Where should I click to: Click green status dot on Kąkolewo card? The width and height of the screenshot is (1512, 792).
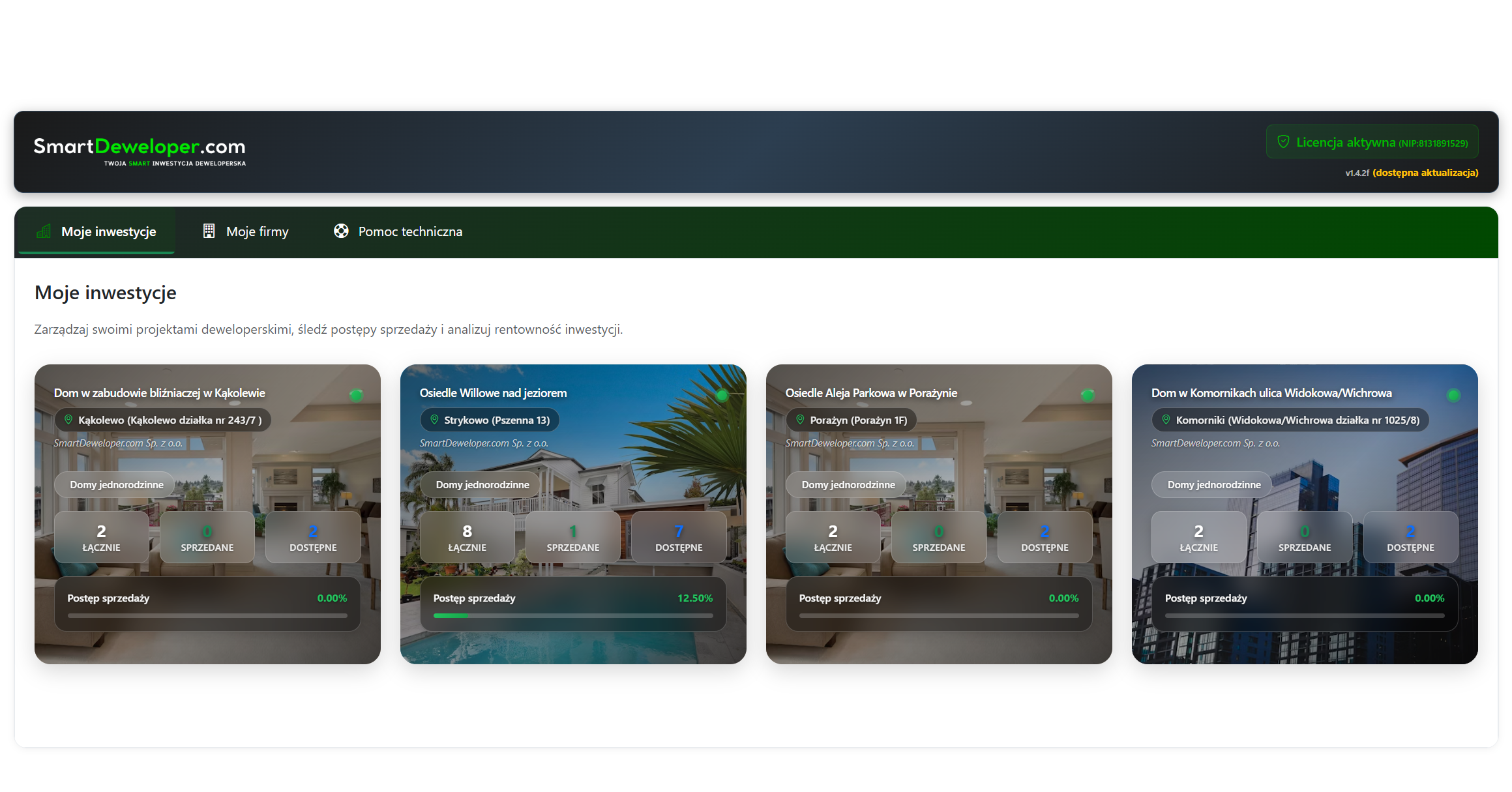356,395
